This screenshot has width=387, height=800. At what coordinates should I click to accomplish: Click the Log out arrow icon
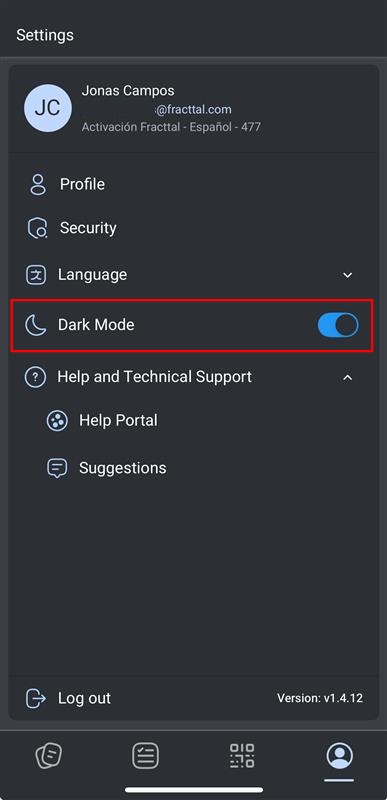click(36, 698)
